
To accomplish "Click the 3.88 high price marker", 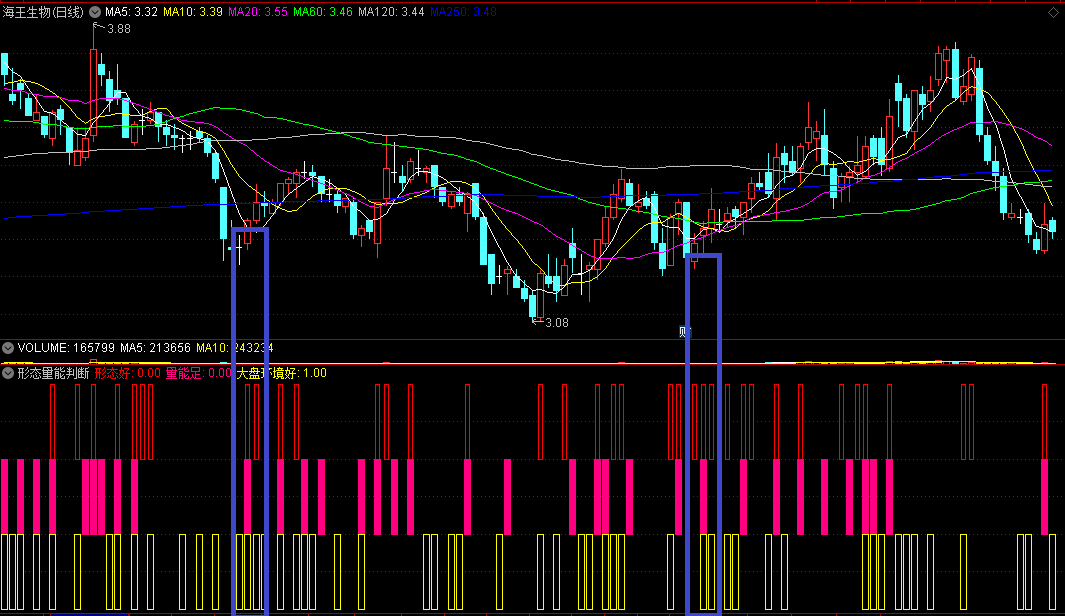I will (119, 29).
